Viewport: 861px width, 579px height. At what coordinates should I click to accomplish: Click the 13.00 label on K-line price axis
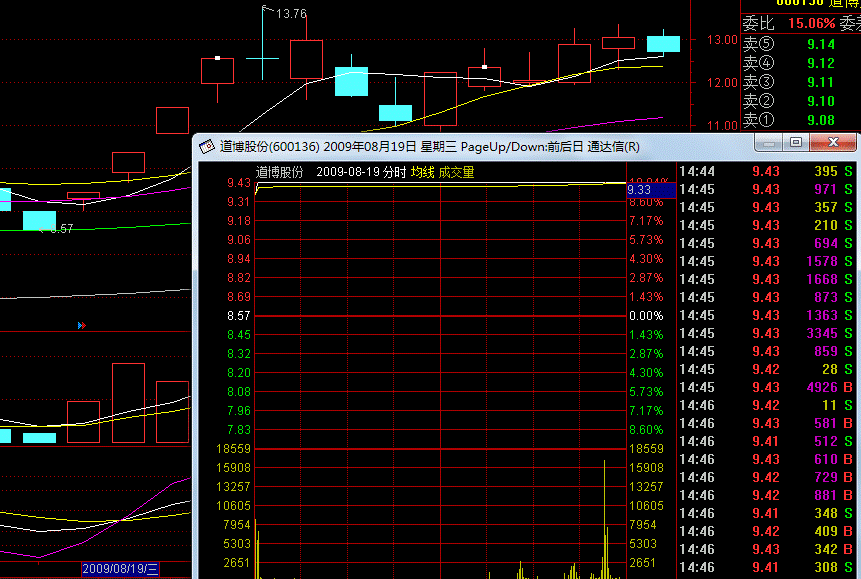coord(722,40)
